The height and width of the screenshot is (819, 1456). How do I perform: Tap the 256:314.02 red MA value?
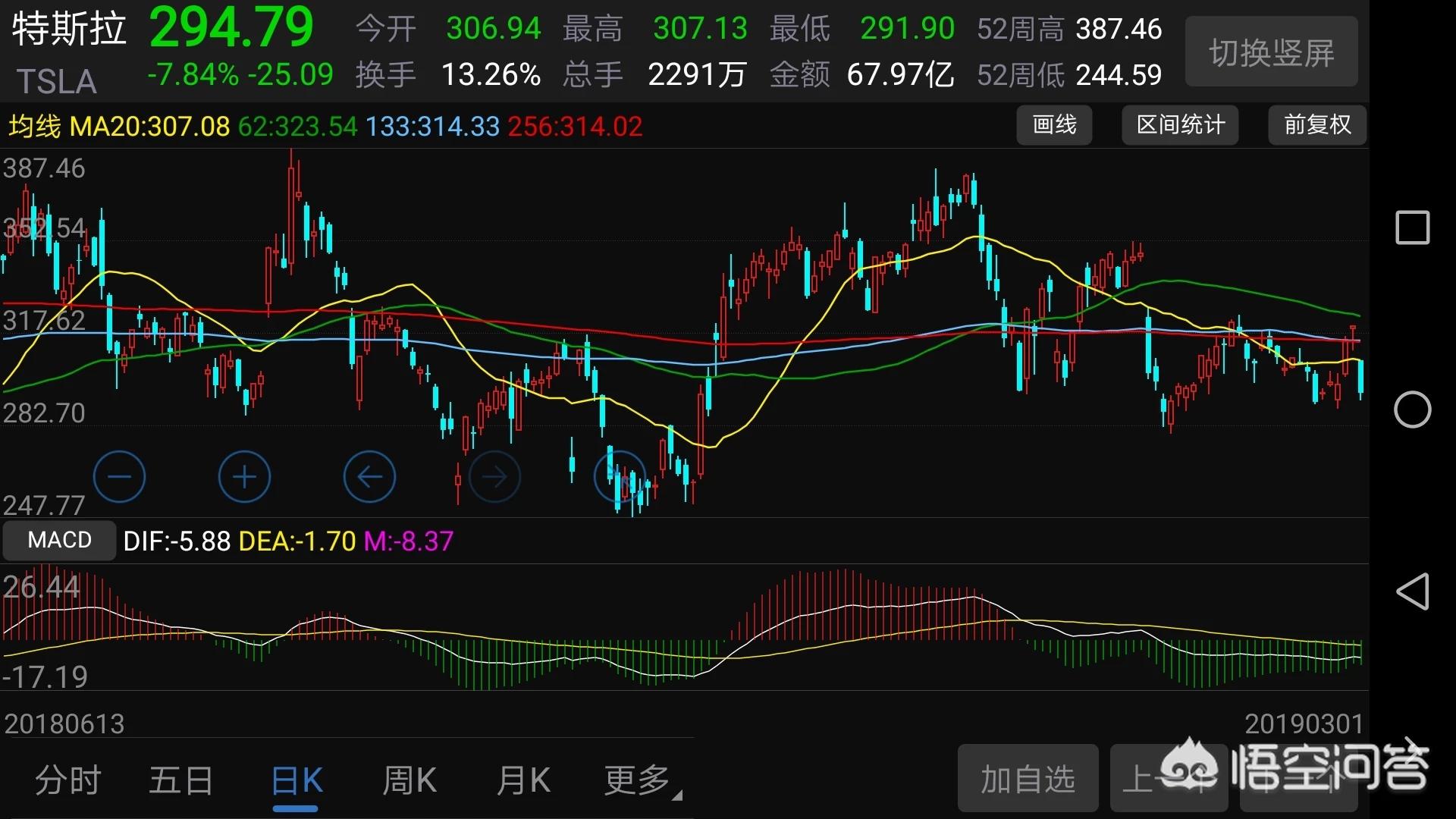click(x=575, y=126)
